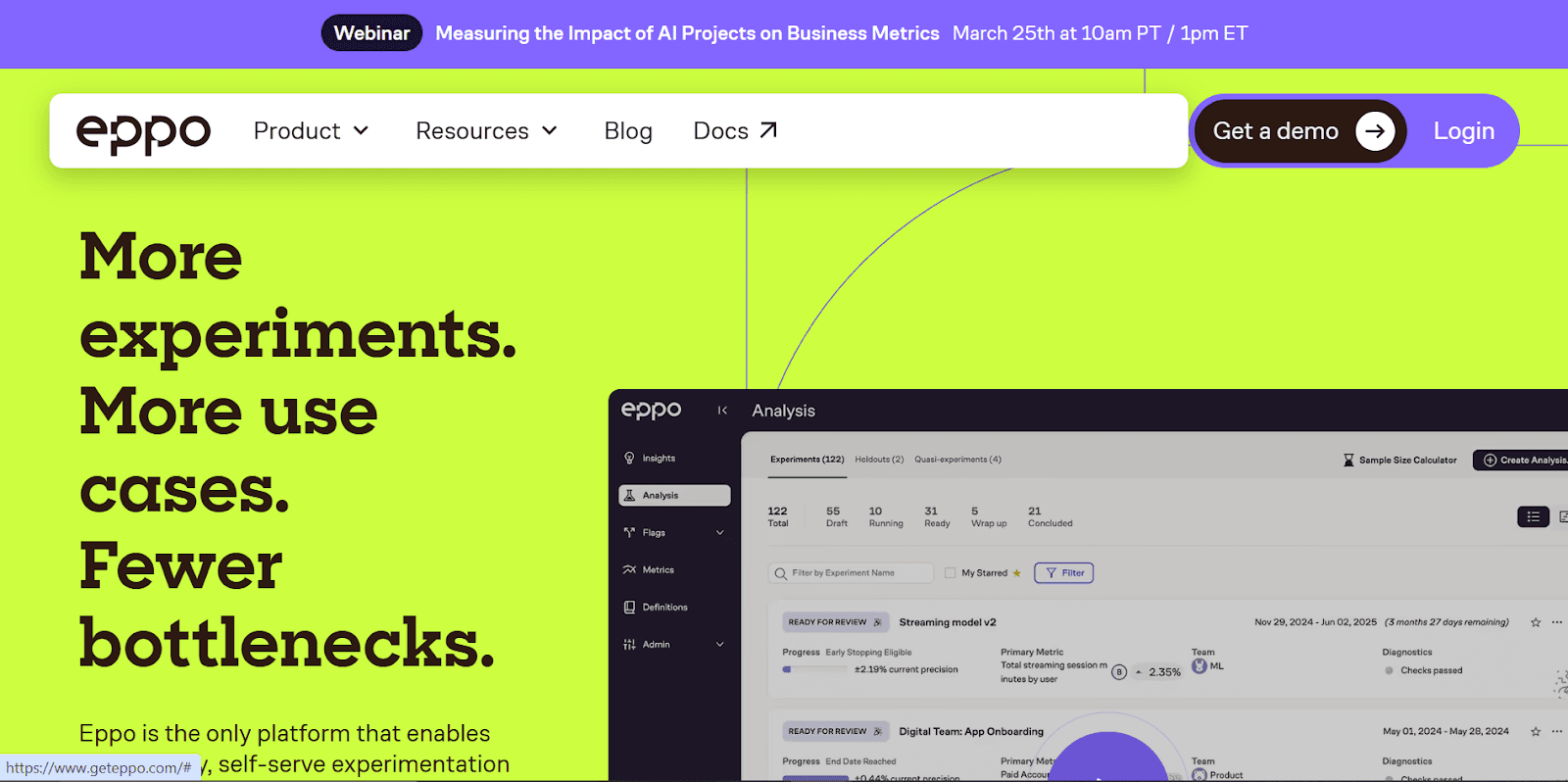Click the Insights lightbulb icon in the sidebar
The height and width of the screenshot is (782, 1568).
pos(629,458)
